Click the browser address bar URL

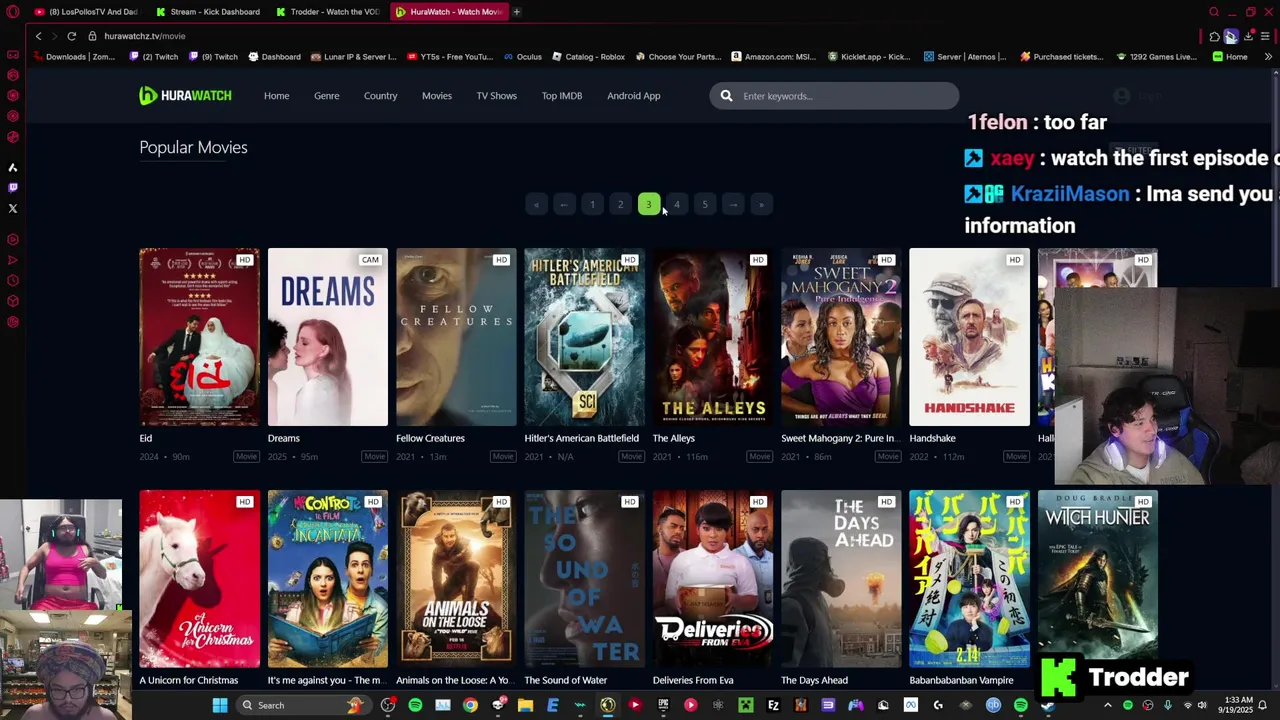pos(145,36)
